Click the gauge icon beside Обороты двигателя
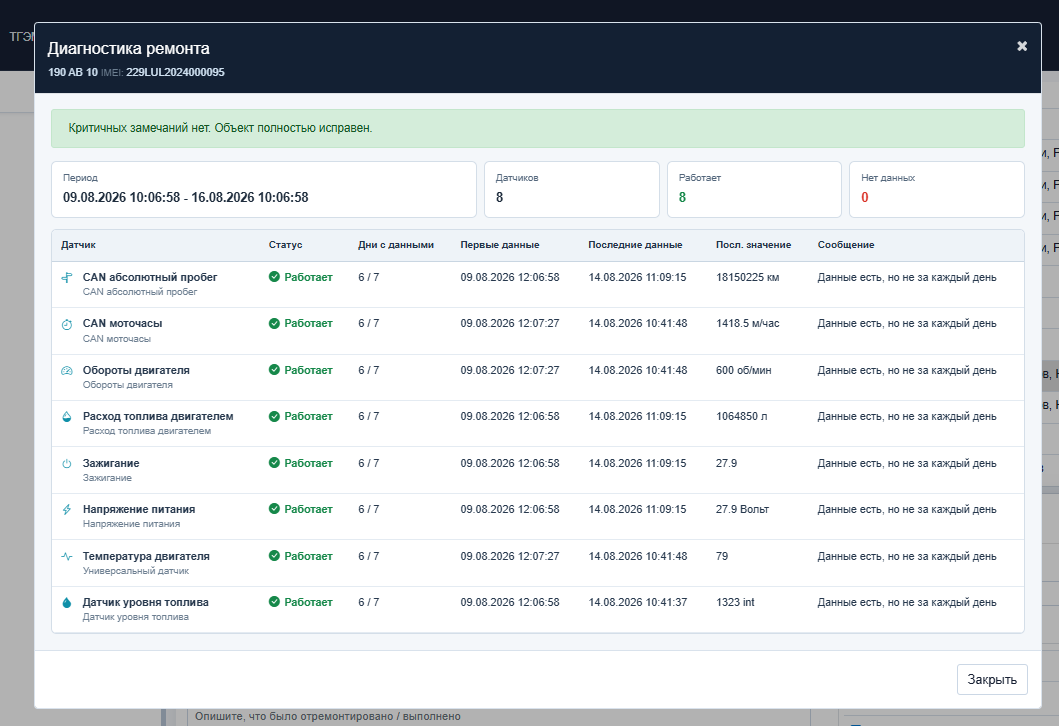This screenshot has width=1059, height=726. pos(66,371)
